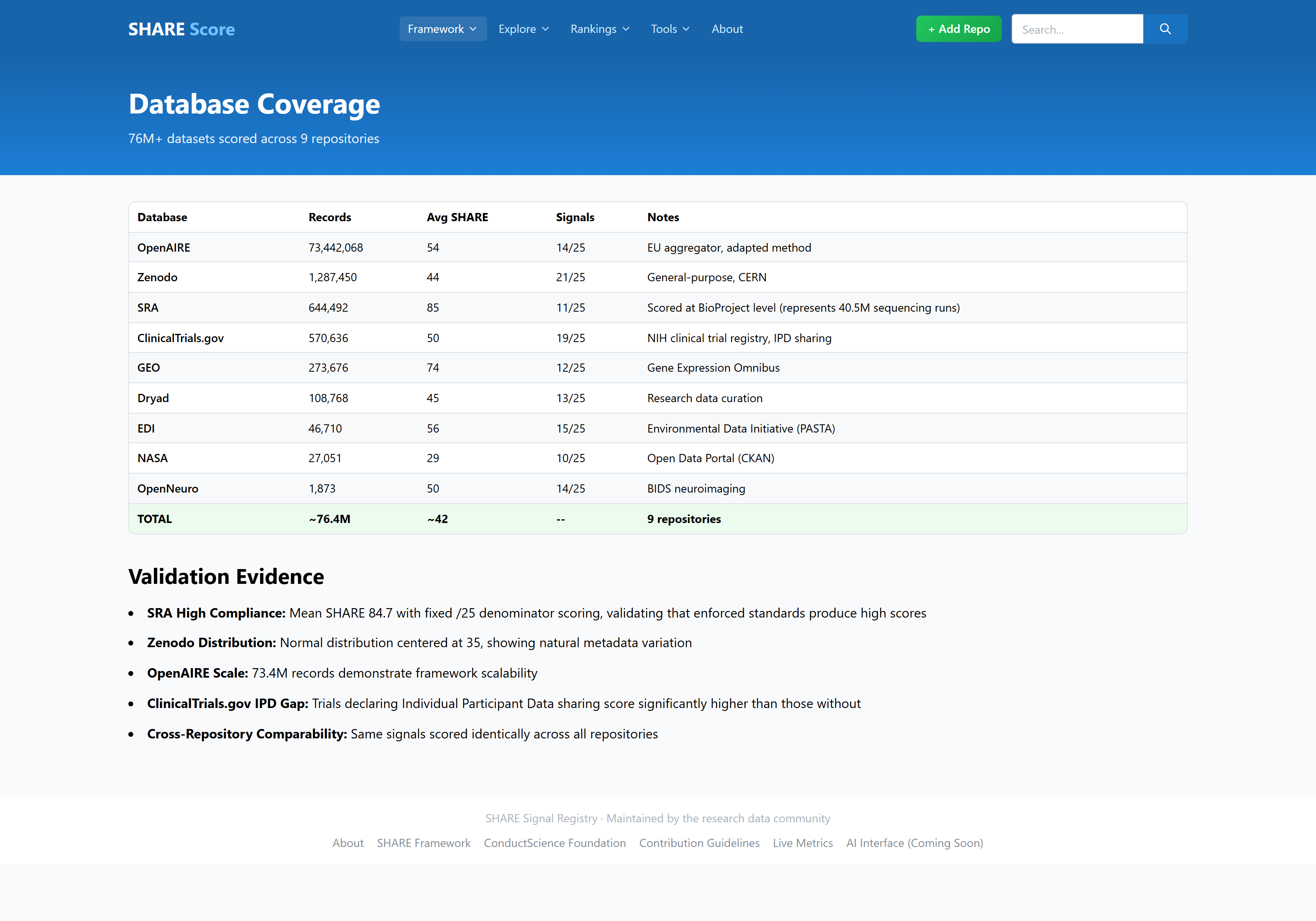This screenshot has width=1316, height=921.
Task: Click the 13/25 signals value
Action: click(x=570, y=398)
